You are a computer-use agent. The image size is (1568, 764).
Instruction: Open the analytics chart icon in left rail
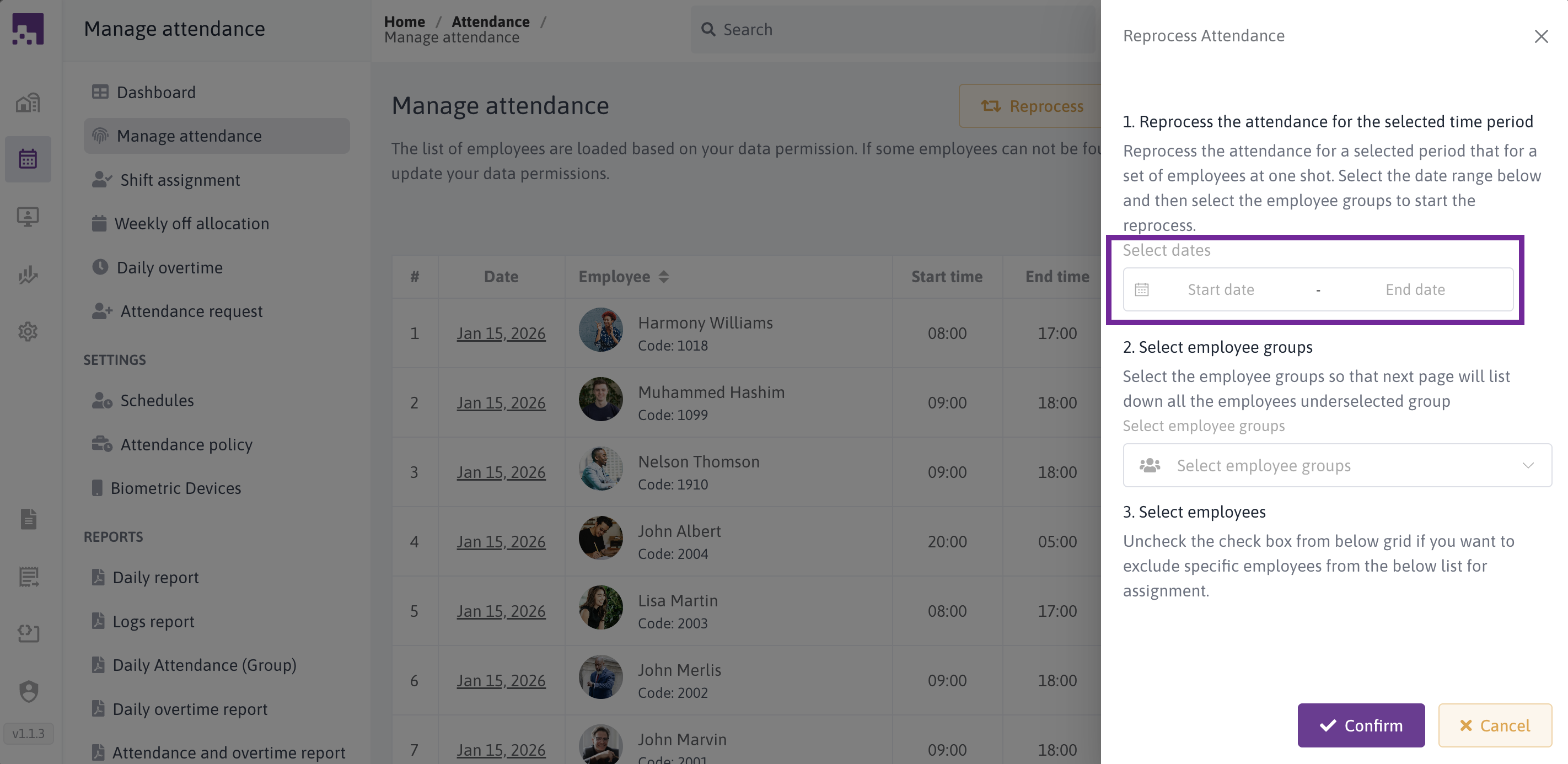(28, 275)
